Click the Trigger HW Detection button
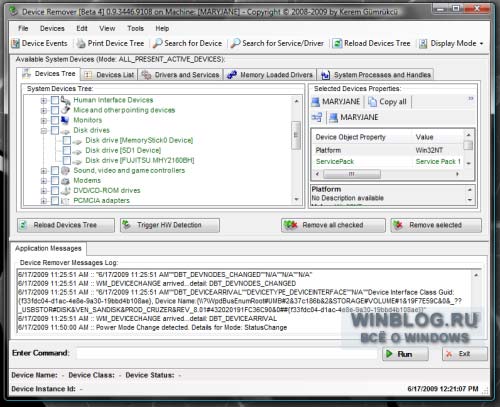Viewport: 500px width, 407px height. (170, 225)
